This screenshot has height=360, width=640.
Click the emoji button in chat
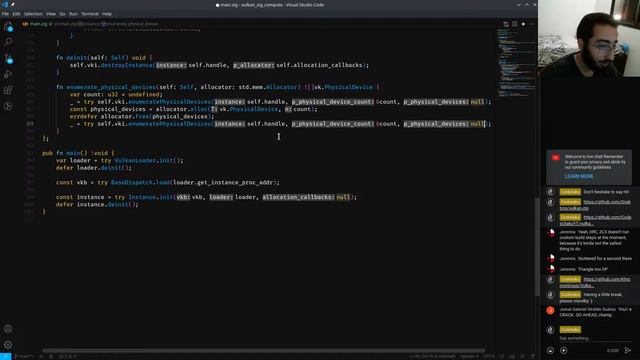tap(550, 350)
